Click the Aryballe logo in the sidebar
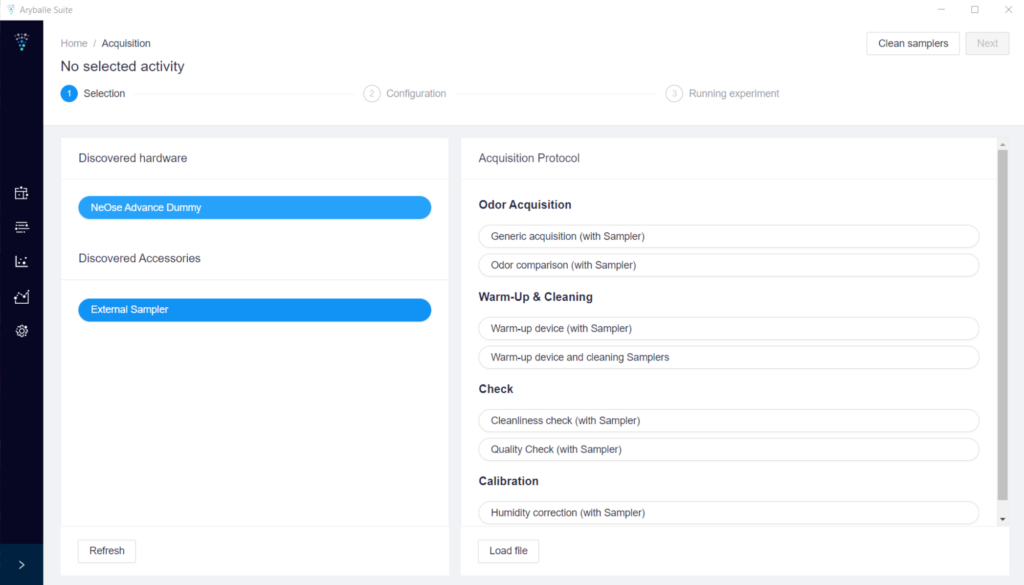Screen dimensions: 1024x585 coord(22,42)
